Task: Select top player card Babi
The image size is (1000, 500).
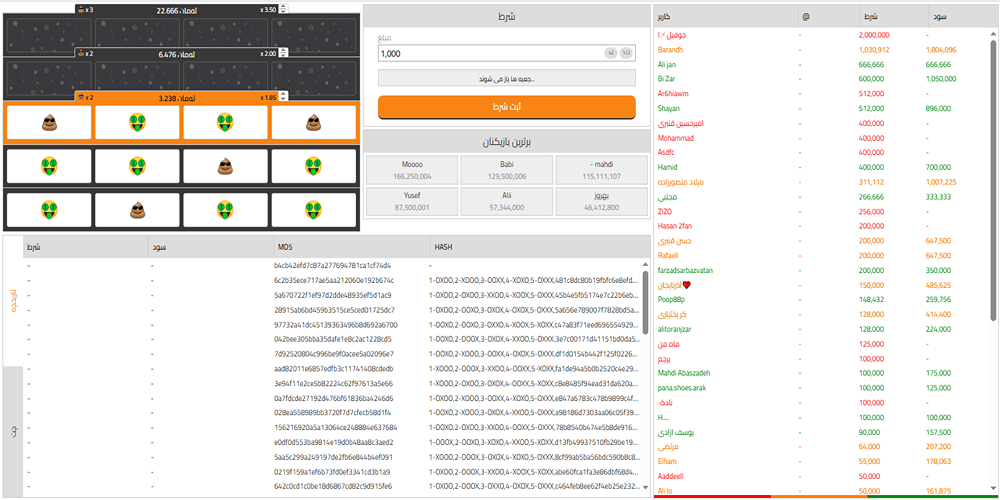Action: pyautogui.click(x=507, y=170)
